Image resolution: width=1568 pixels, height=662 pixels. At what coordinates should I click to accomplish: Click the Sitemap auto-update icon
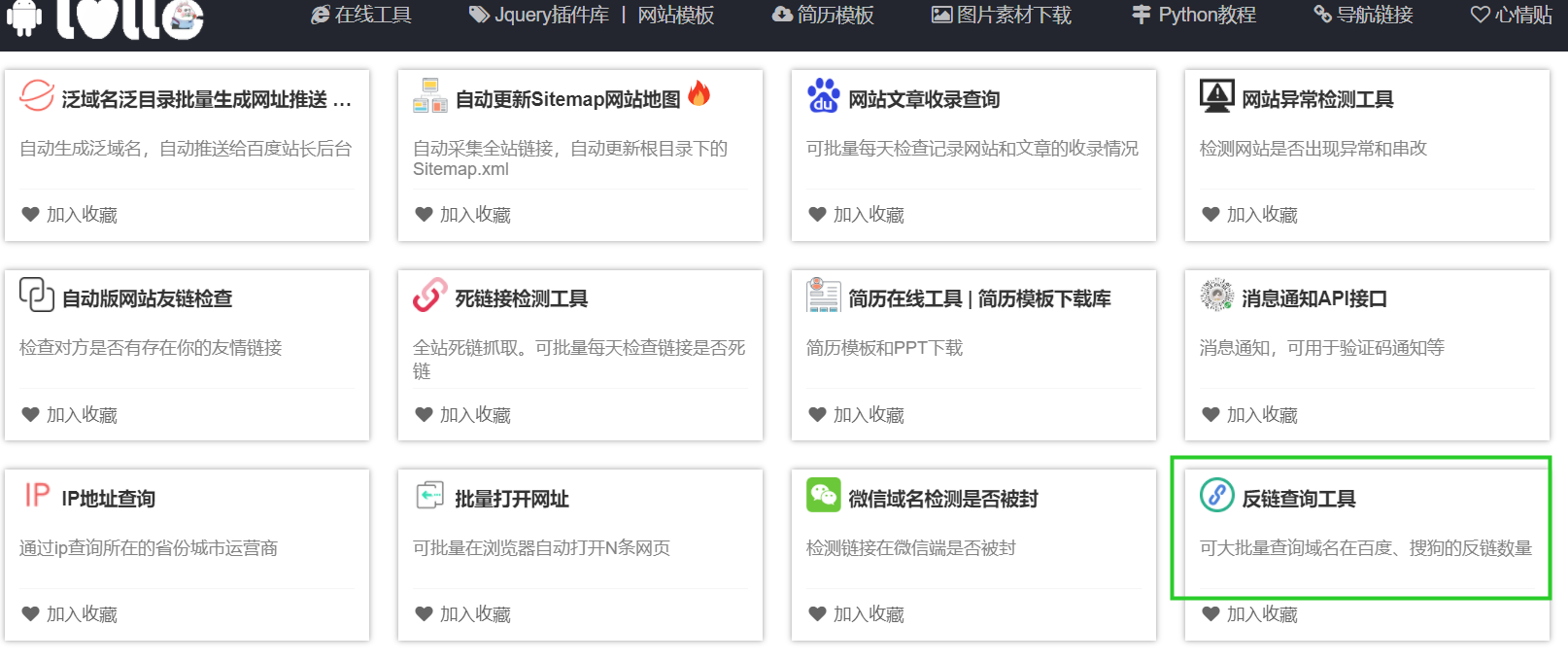tap(429, 96)
